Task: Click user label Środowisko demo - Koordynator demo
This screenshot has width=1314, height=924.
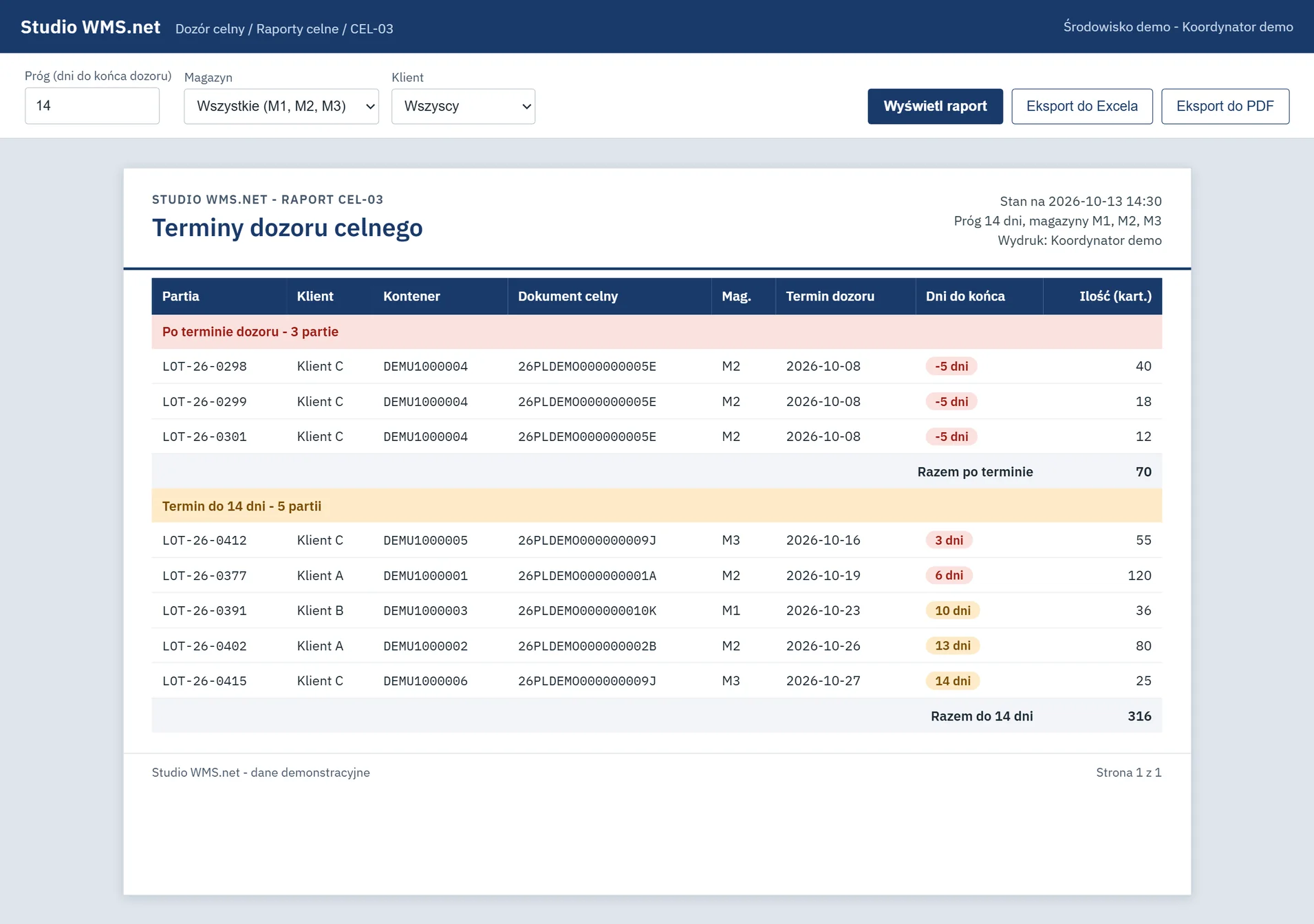Action: (1178, 27)
